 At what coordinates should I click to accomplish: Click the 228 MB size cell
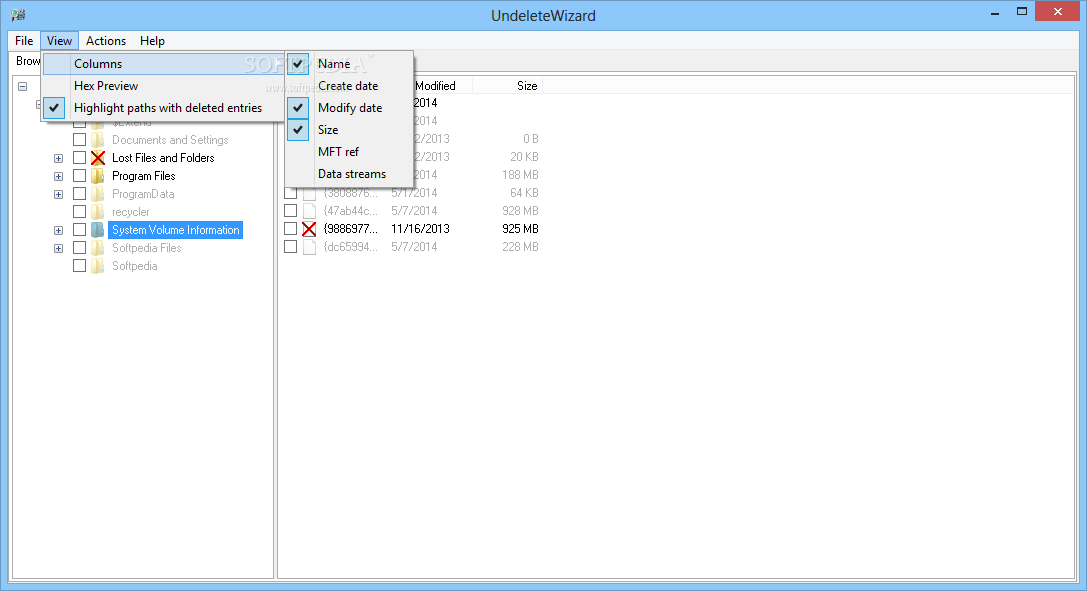(x=521, y=247)
